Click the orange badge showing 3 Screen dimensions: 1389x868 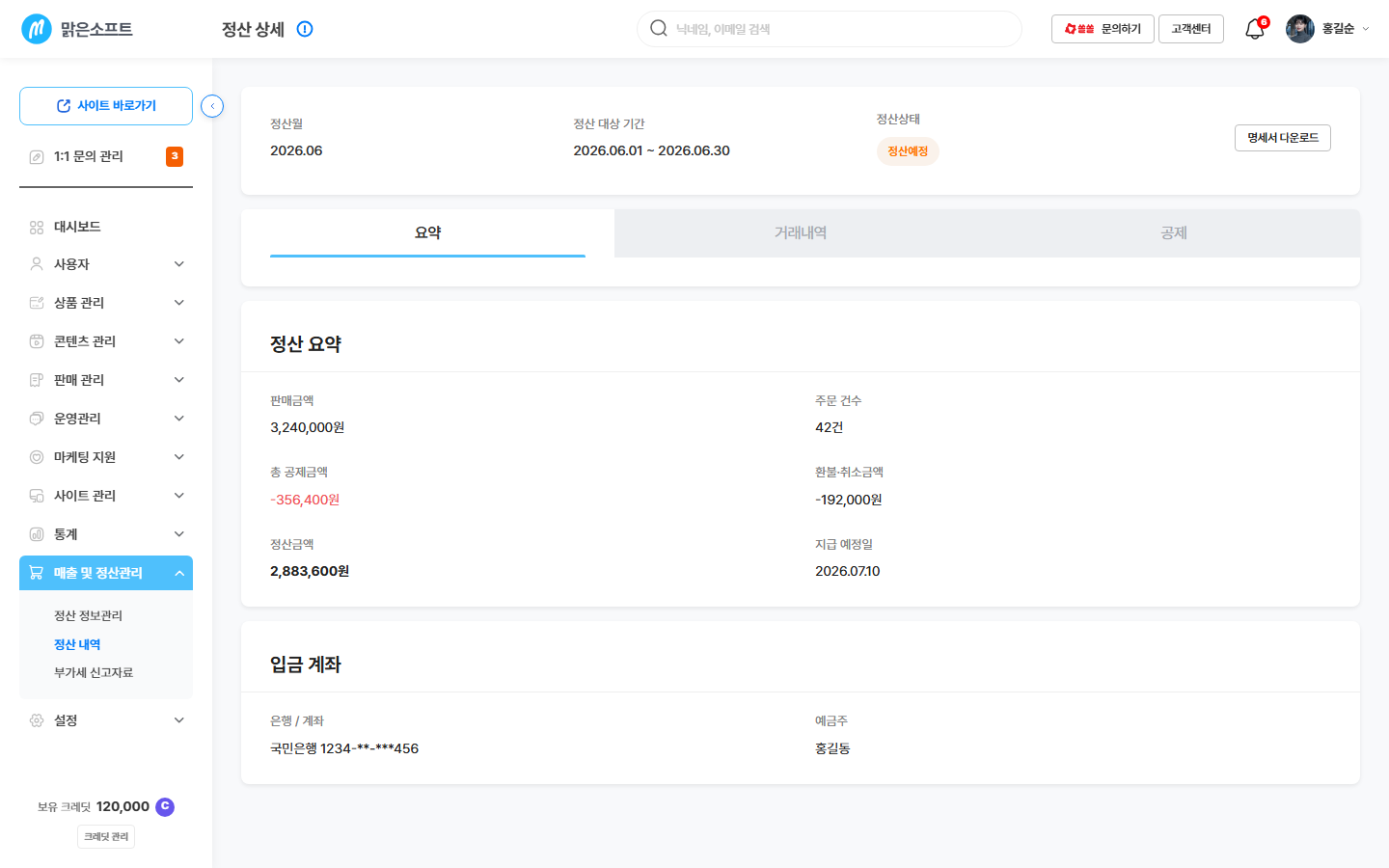click(x=175, y=156)
